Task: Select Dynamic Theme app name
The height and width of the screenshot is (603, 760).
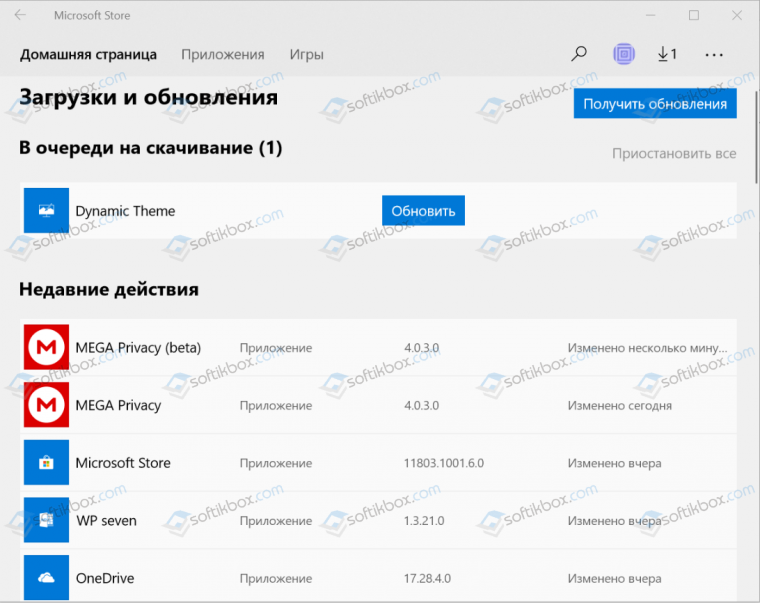Action: pos(125,211)
